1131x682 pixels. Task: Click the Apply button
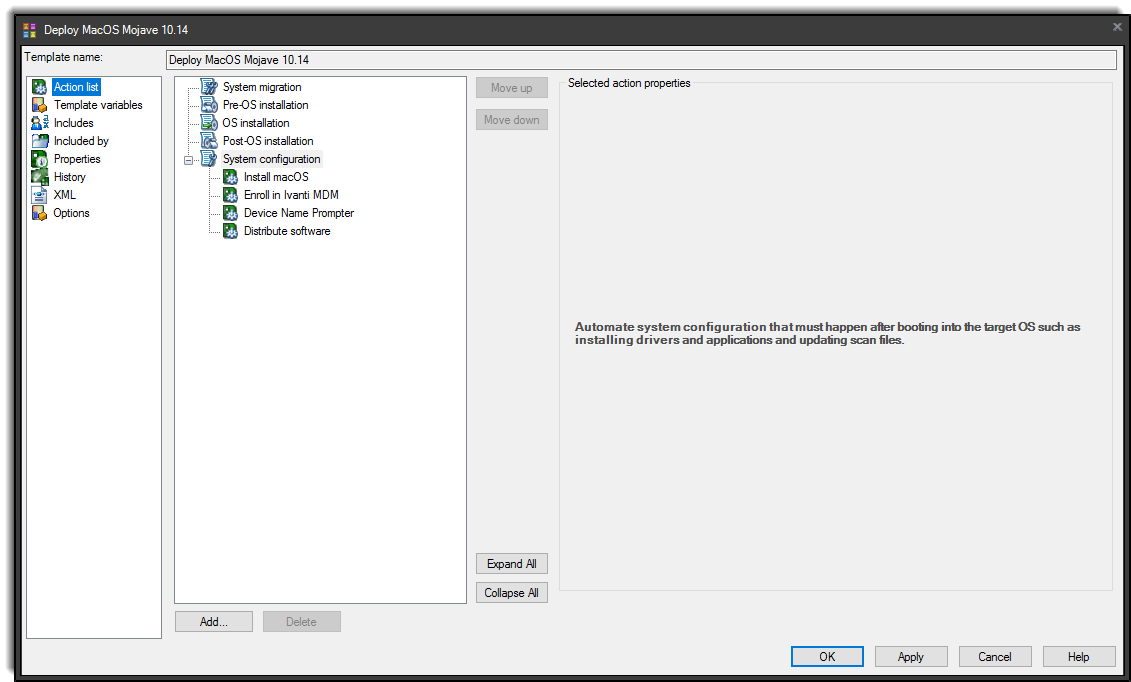pyautogui.click(x=910, y=656)
